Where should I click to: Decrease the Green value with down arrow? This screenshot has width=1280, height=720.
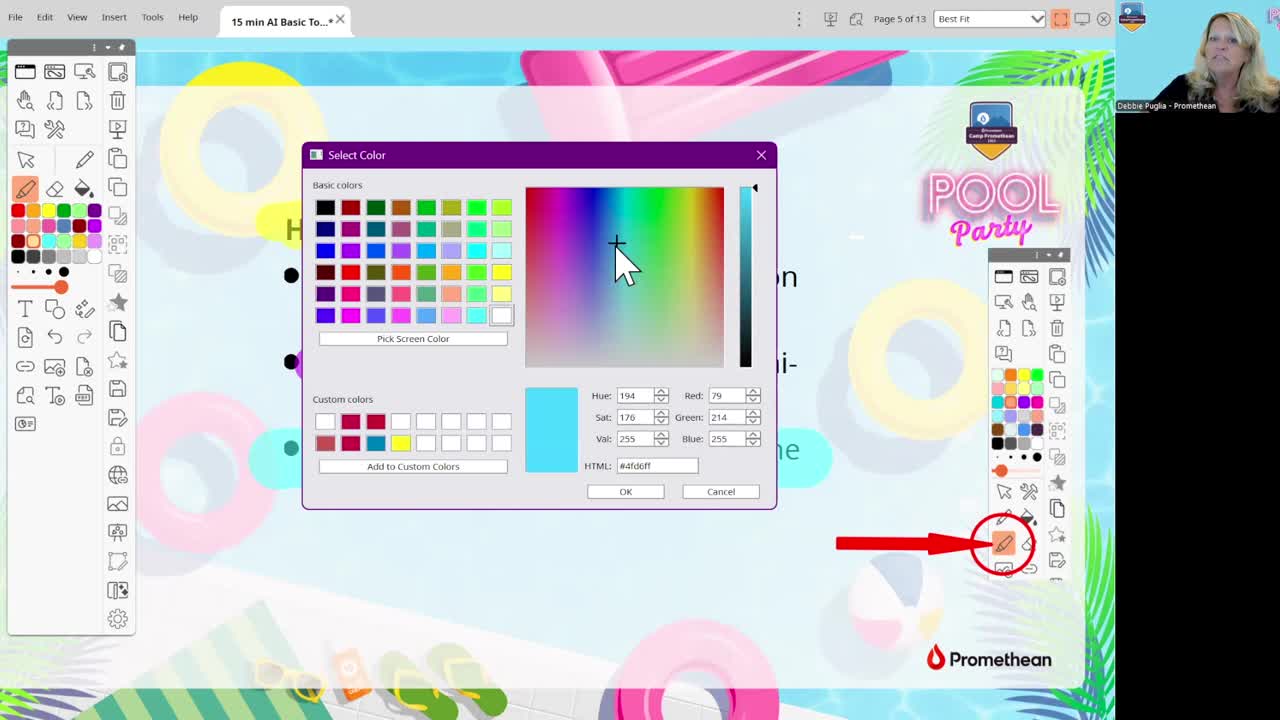coord(753,421)
